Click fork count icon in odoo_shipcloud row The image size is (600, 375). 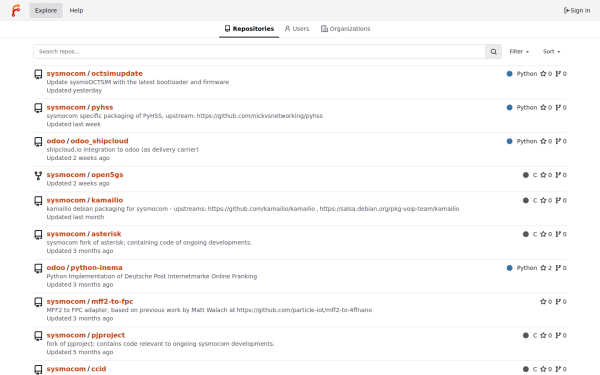pos(558,141)
